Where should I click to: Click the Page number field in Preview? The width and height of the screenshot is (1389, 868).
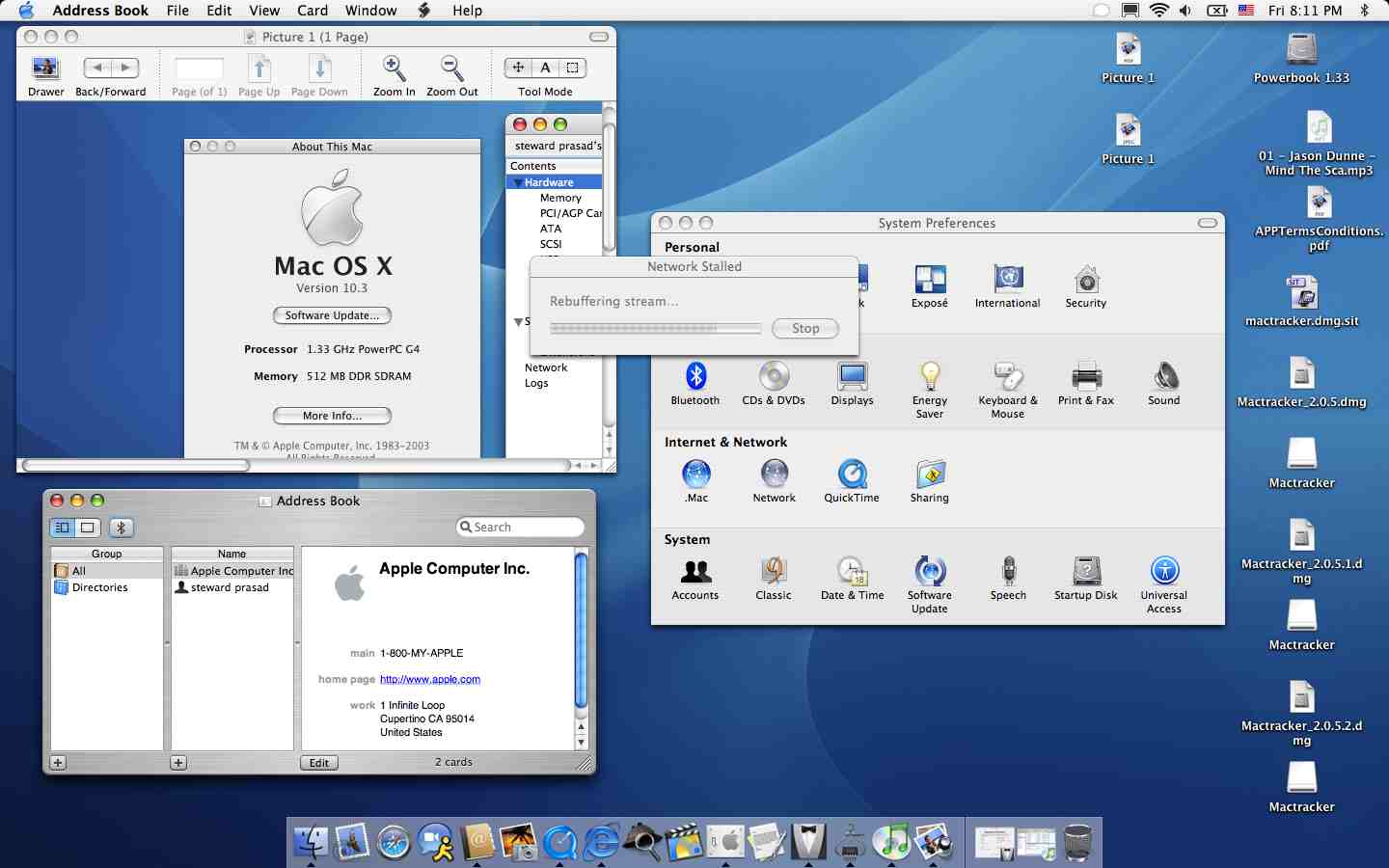(x=199, y=68)
